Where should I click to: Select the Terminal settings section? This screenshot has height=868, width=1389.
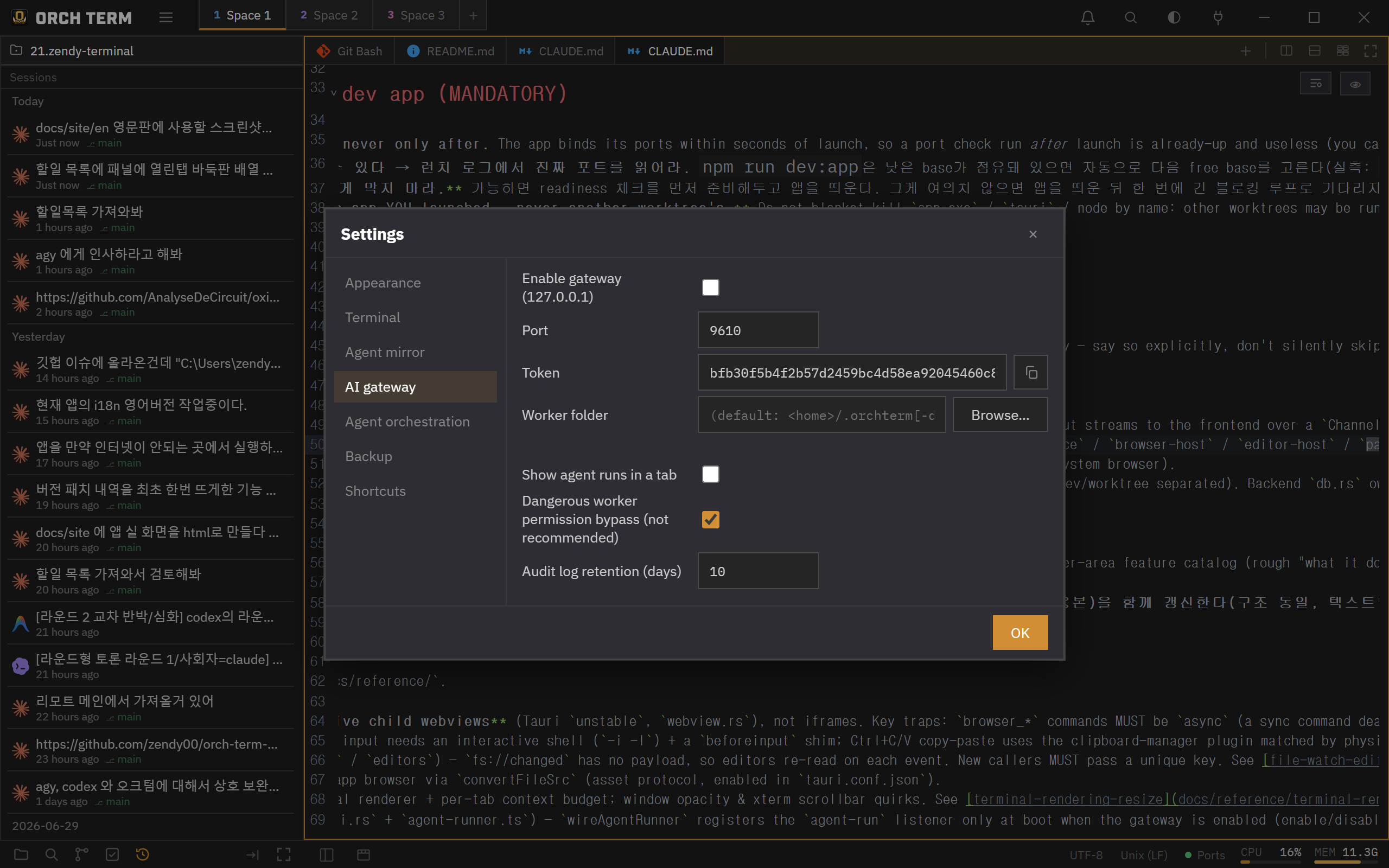tap(415, 317)
